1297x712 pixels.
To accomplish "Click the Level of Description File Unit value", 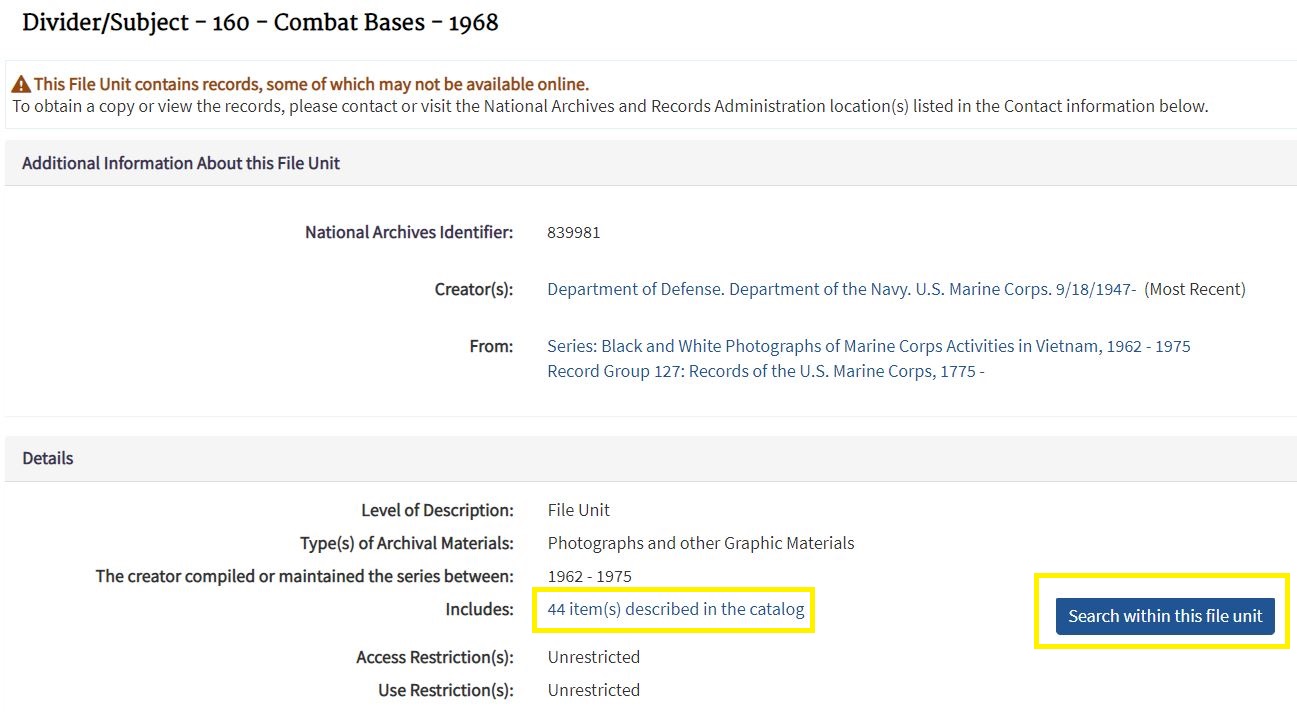I will pos(579,510).
